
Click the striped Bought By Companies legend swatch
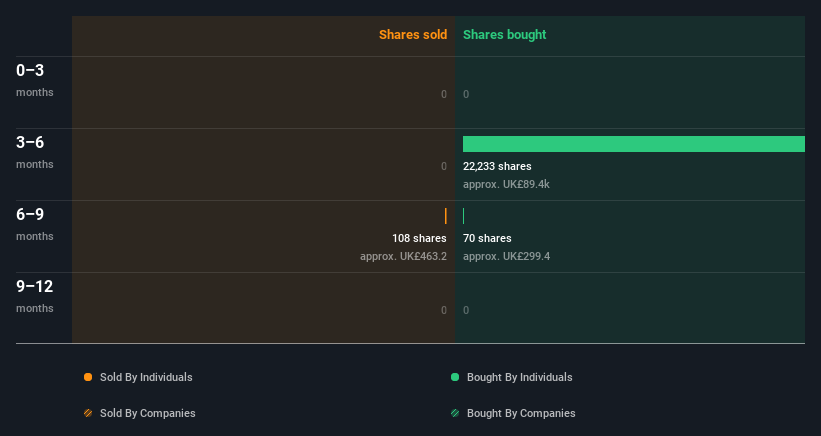[455, 413]
